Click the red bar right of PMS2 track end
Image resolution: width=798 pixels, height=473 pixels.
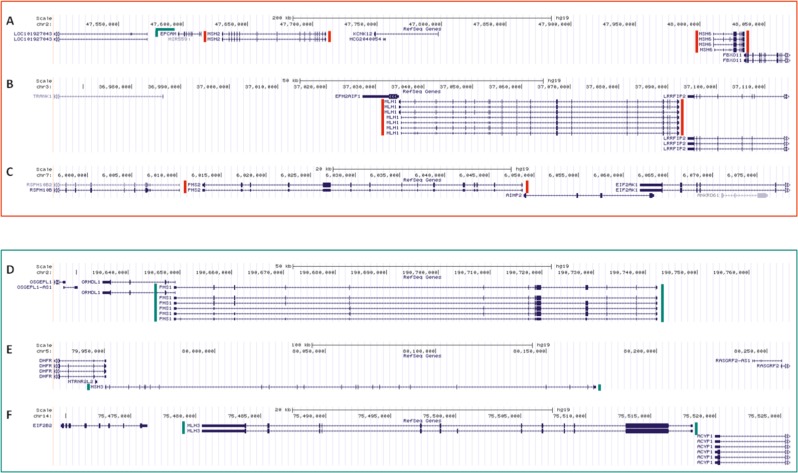(527, 187)
